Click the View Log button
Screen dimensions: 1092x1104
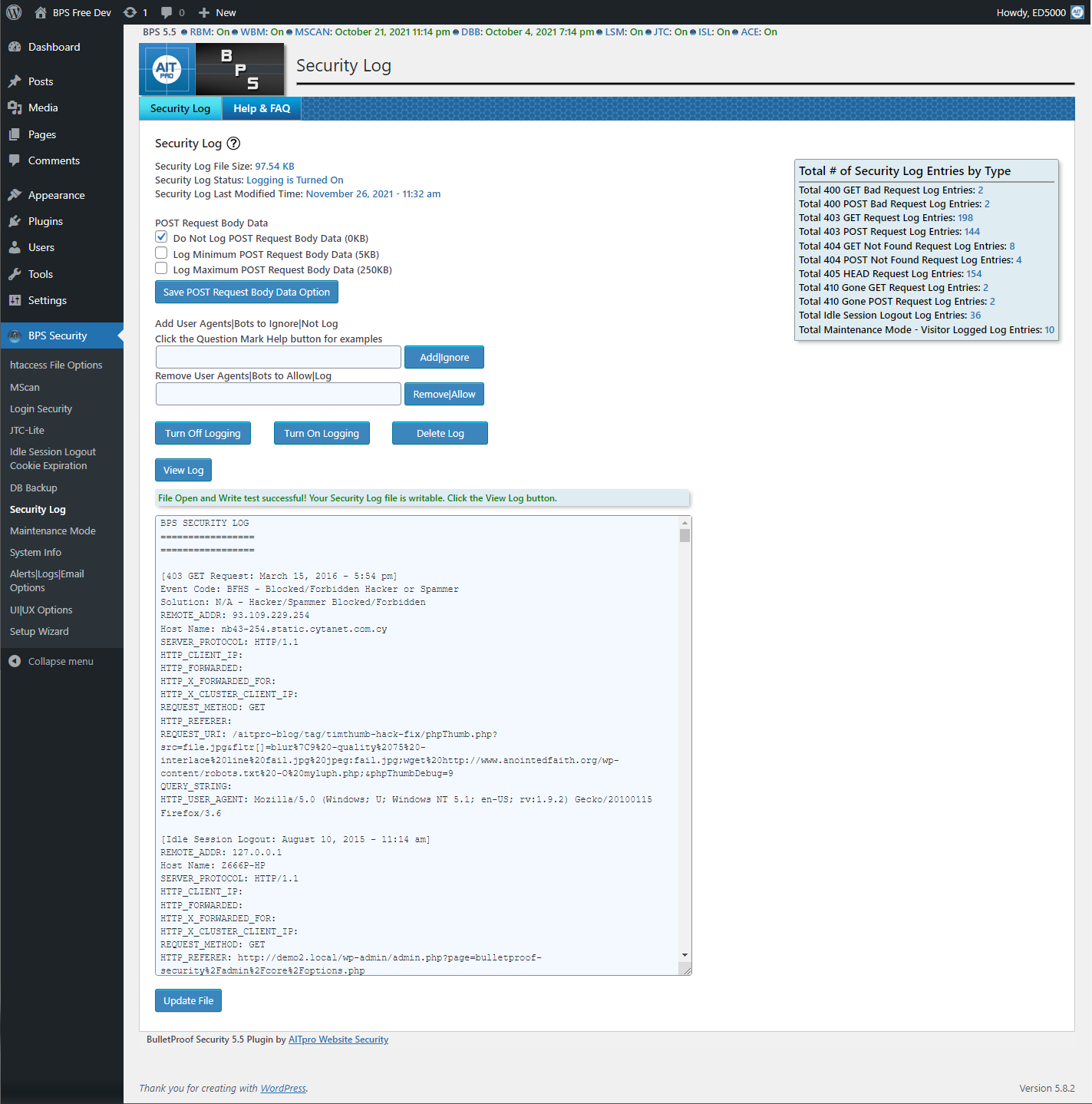[183, 471]
